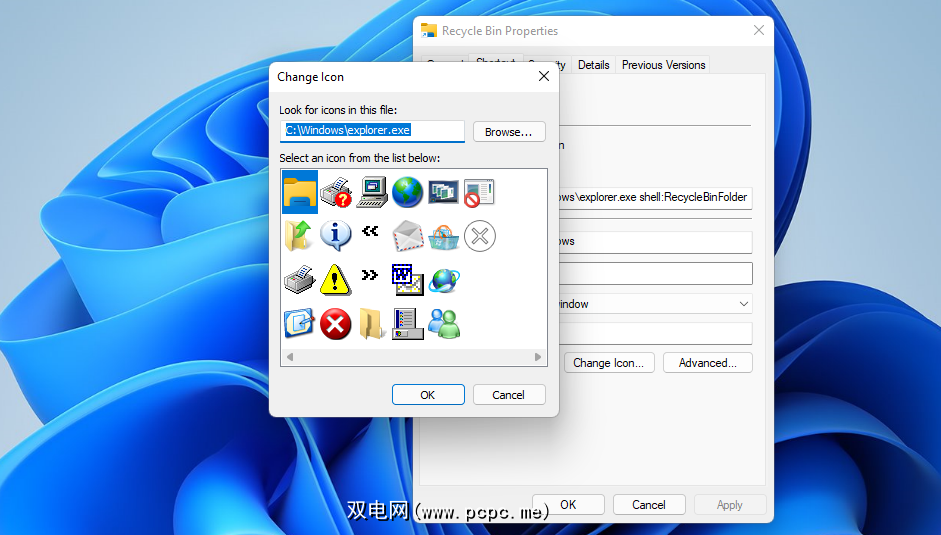Pick the blue information bubble icon
The height and width of the screenshot is (535, 941).
tap(335, 235)
